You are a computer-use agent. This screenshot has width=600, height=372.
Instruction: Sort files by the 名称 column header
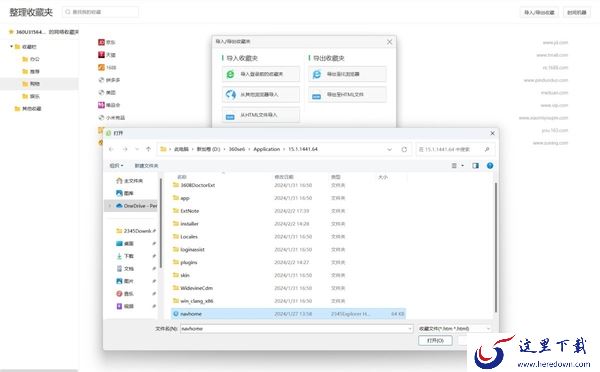(182, 177)
